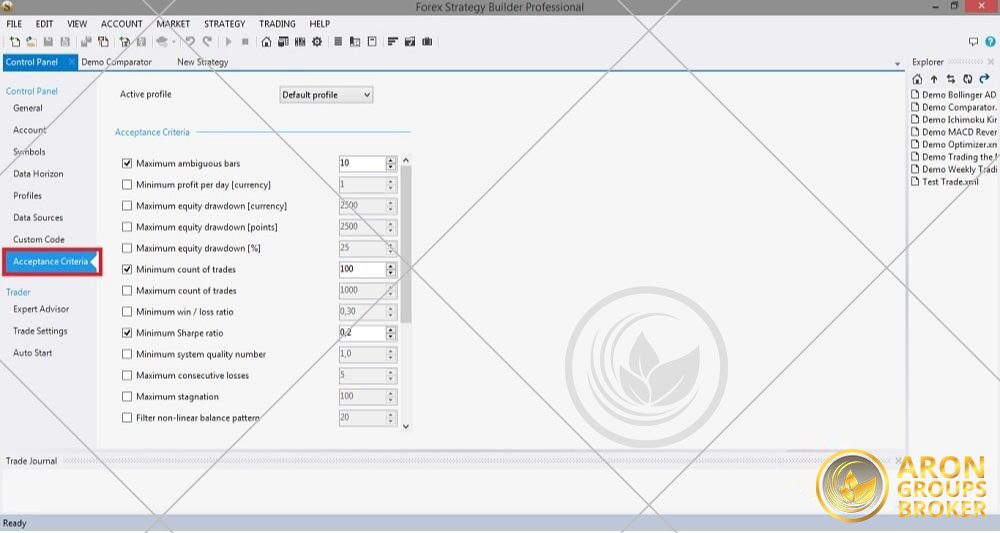Enable Maximum stagnation checkbox
Image resolution: width=1000 pixels, height=533 pixels.
(x=127, y=397)
